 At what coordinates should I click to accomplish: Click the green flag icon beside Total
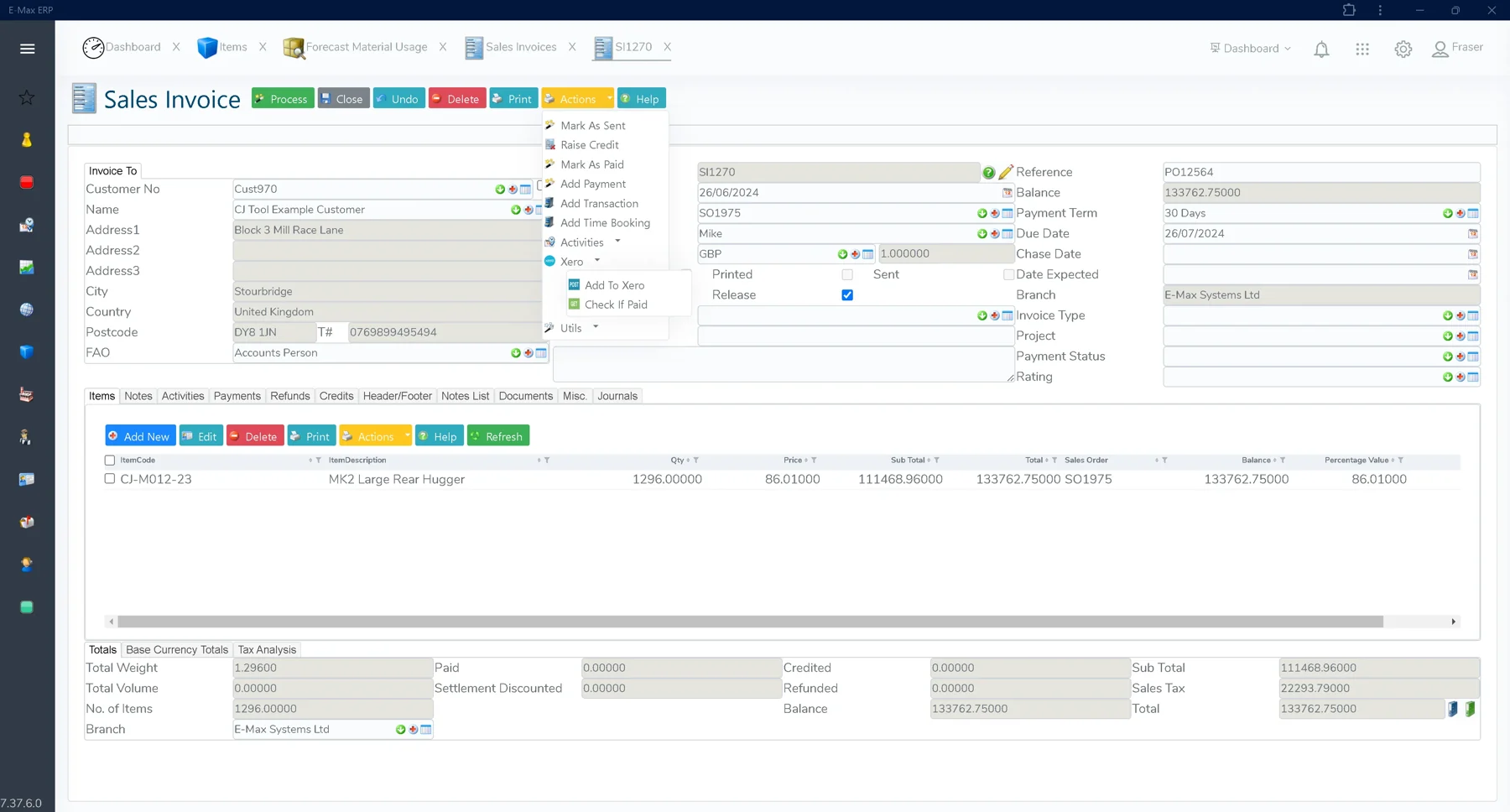1470,709
